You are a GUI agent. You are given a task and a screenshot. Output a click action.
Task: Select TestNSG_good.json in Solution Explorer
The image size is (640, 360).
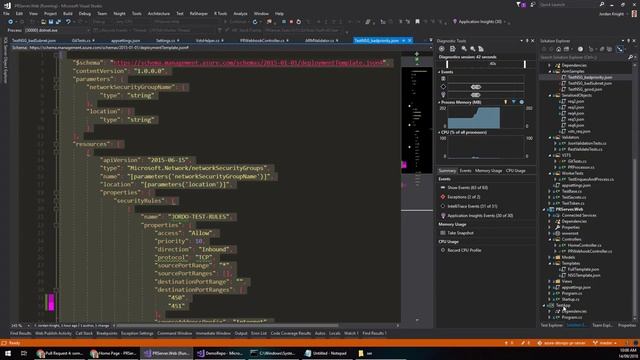584,89
